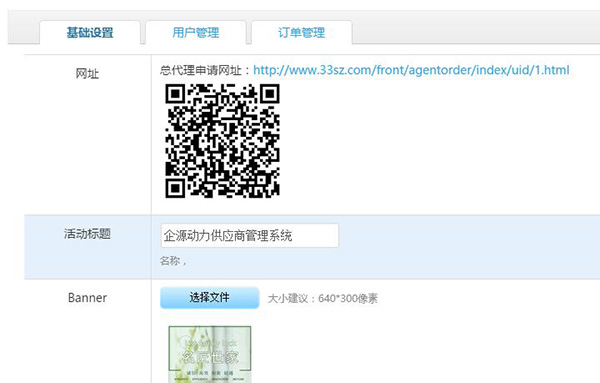Click the uploaded Banner thumbnail
600x383 pixels.
point(210,354)
